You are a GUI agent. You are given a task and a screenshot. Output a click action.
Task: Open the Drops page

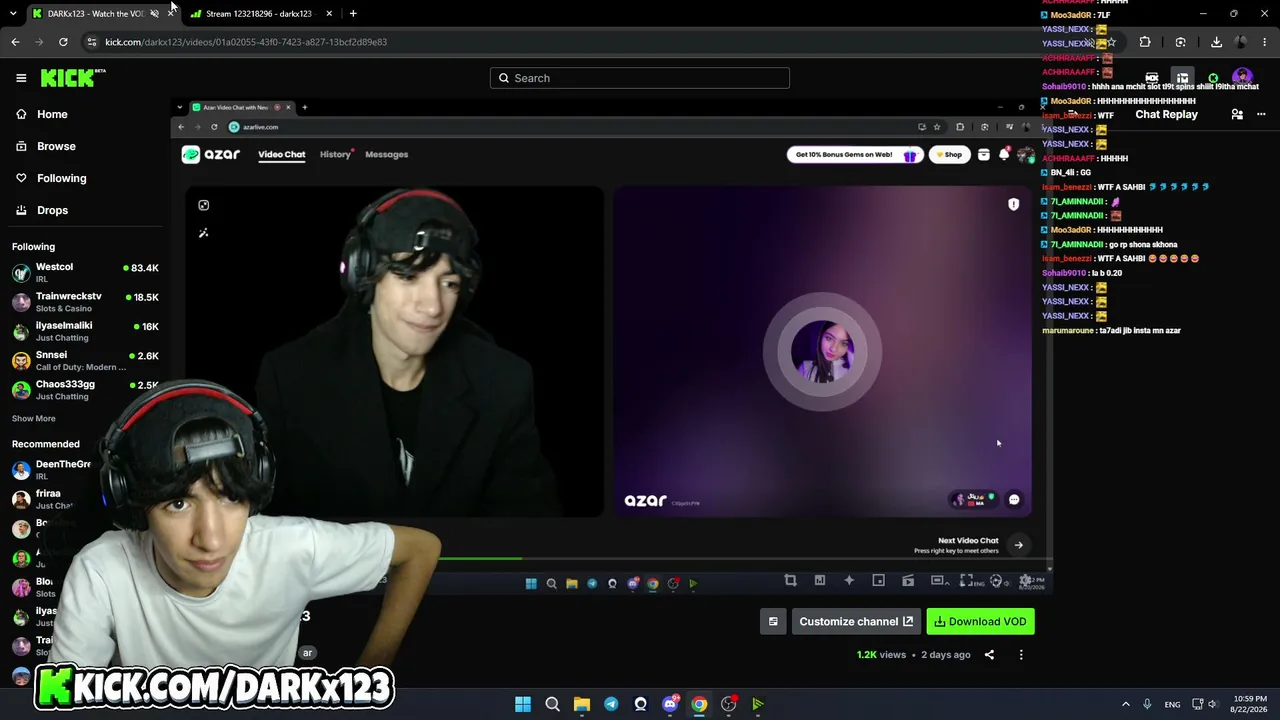pos(52,210)
